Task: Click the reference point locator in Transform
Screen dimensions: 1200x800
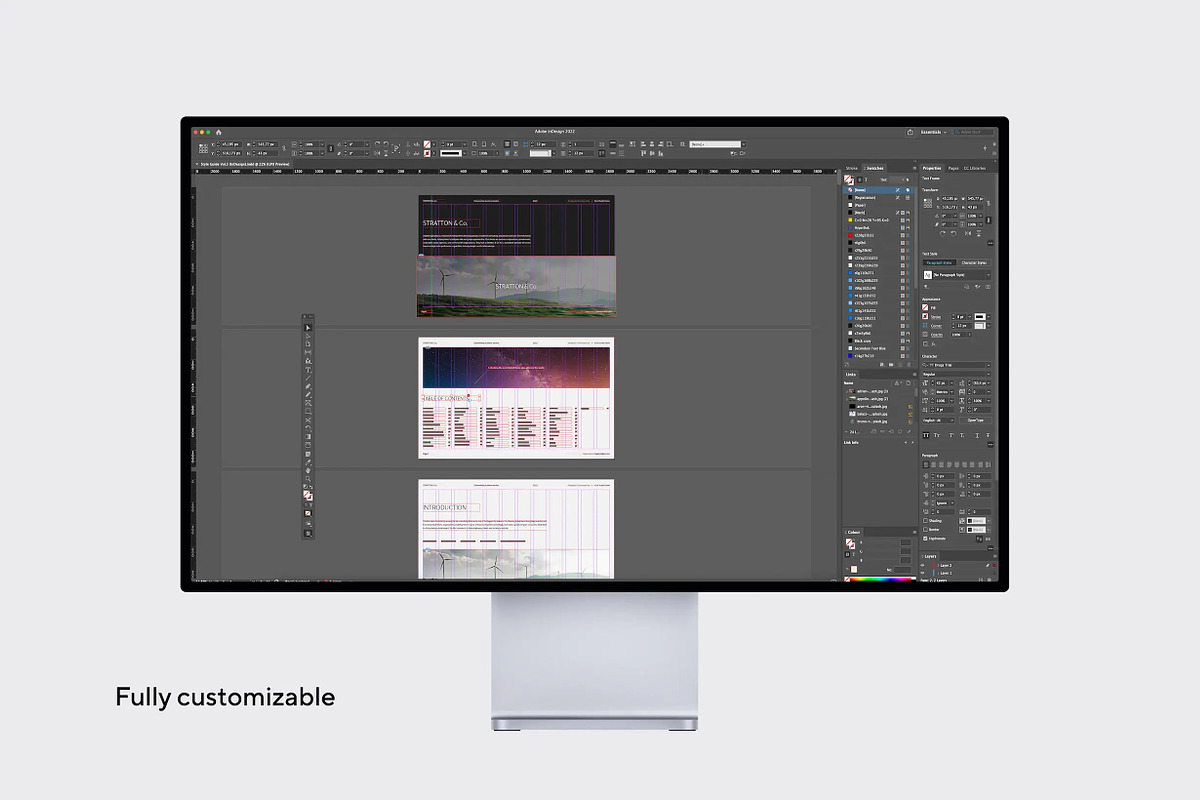Action: point(928,203)
